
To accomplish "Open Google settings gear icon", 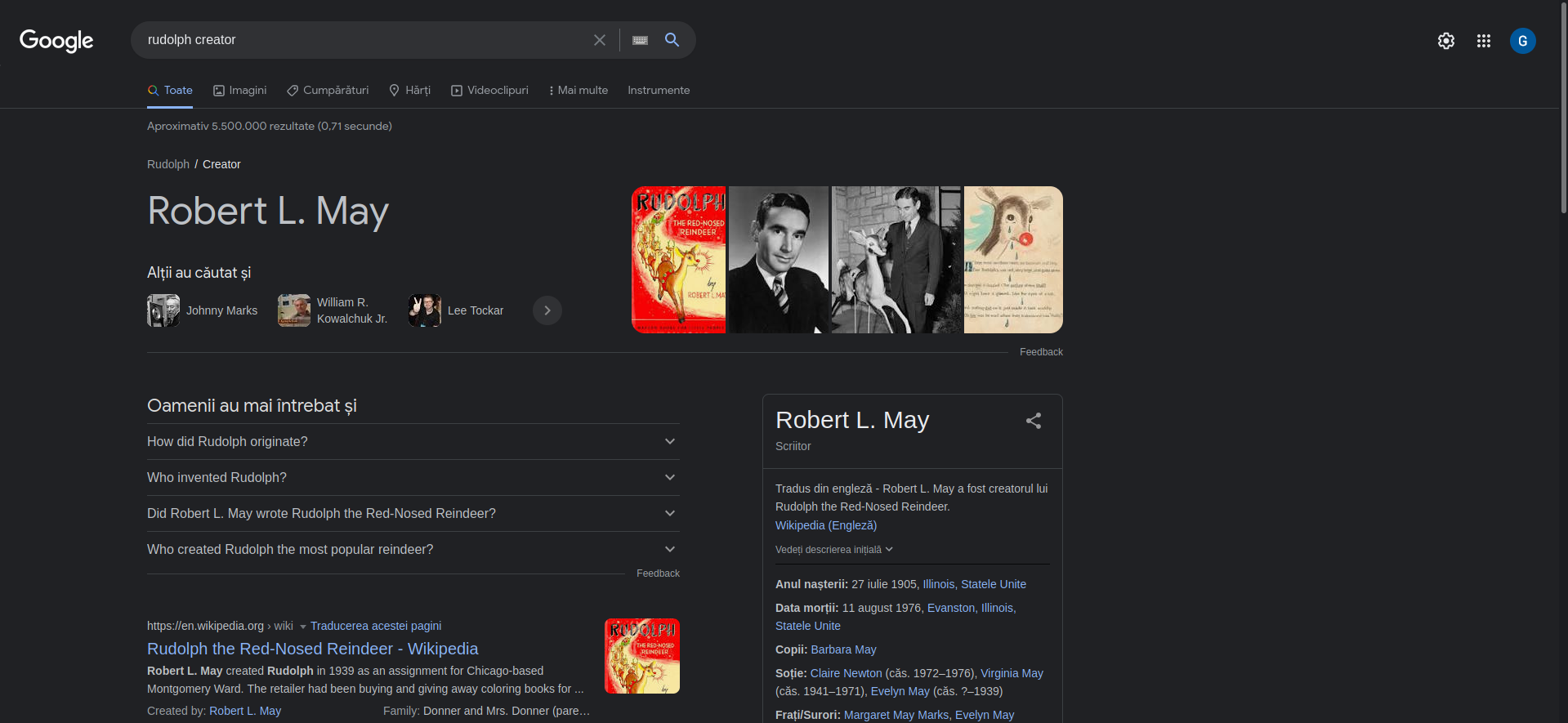I will (x=1445, y=41).
